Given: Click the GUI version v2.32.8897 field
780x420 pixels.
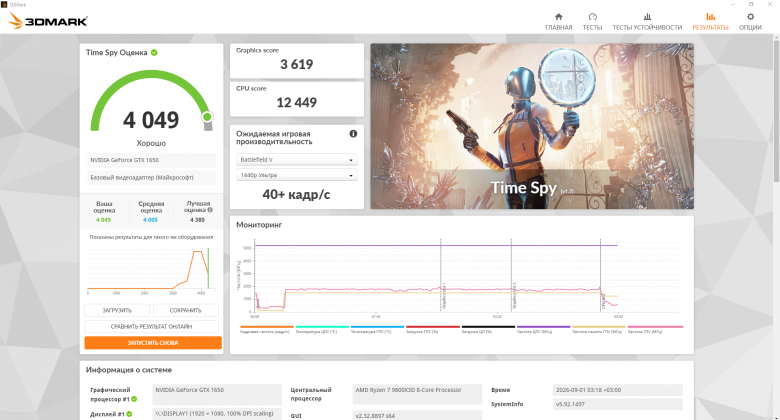Looking at the screenshot, I should coord(417,415).
